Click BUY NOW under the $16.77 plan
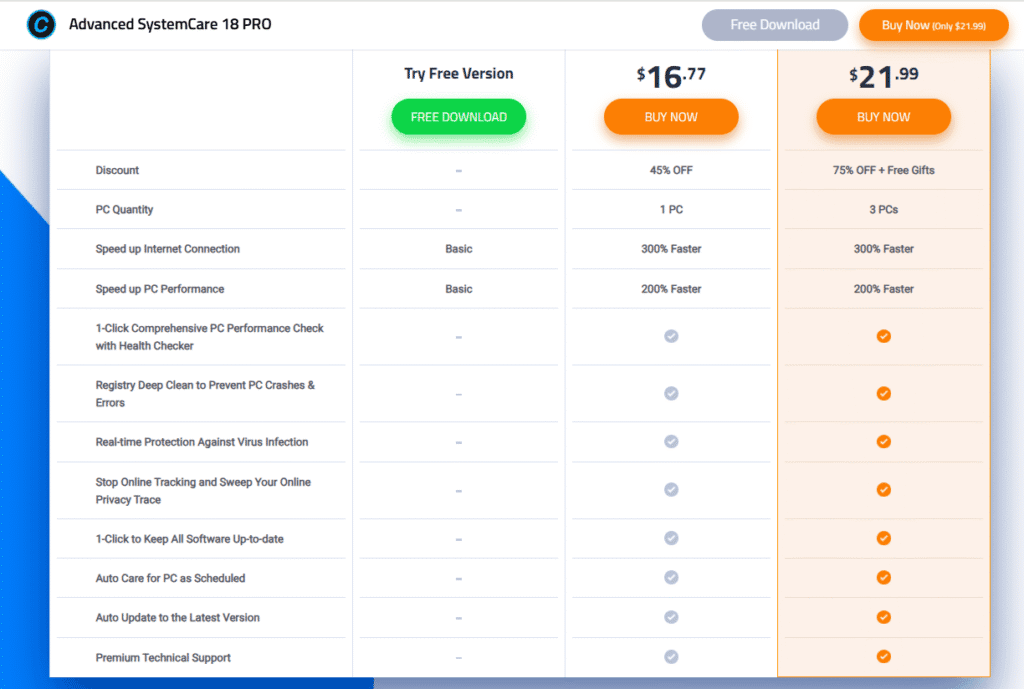Screen dimensions: 1024x689 tap(671, 117)
